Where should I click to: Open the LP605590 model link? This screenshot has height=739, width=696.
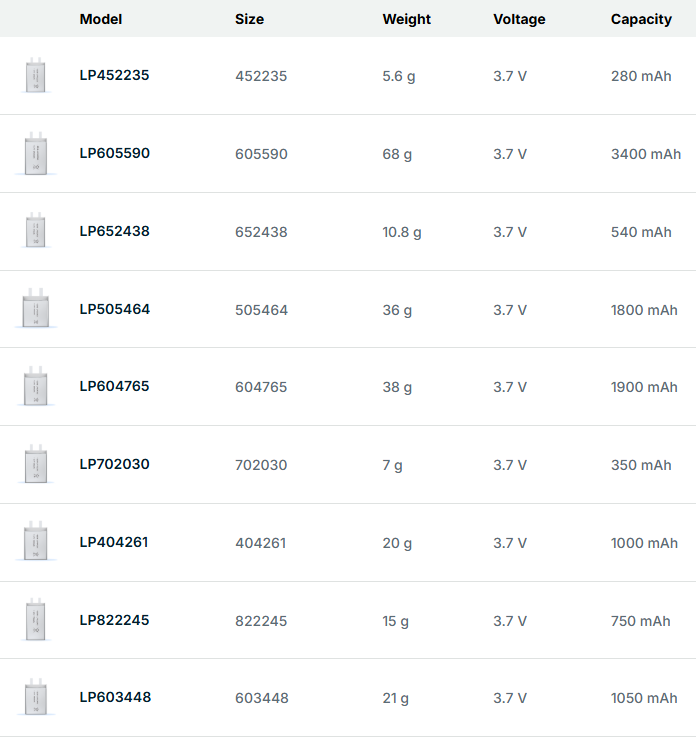(x=114, y=153)
